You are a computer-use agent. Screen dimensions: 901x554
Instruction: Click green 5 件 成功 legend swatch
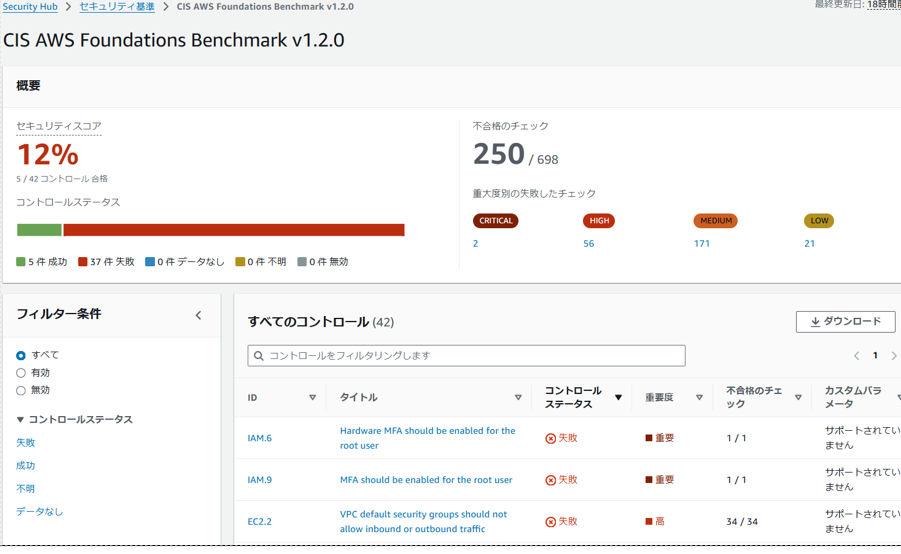tap(21, 261)
